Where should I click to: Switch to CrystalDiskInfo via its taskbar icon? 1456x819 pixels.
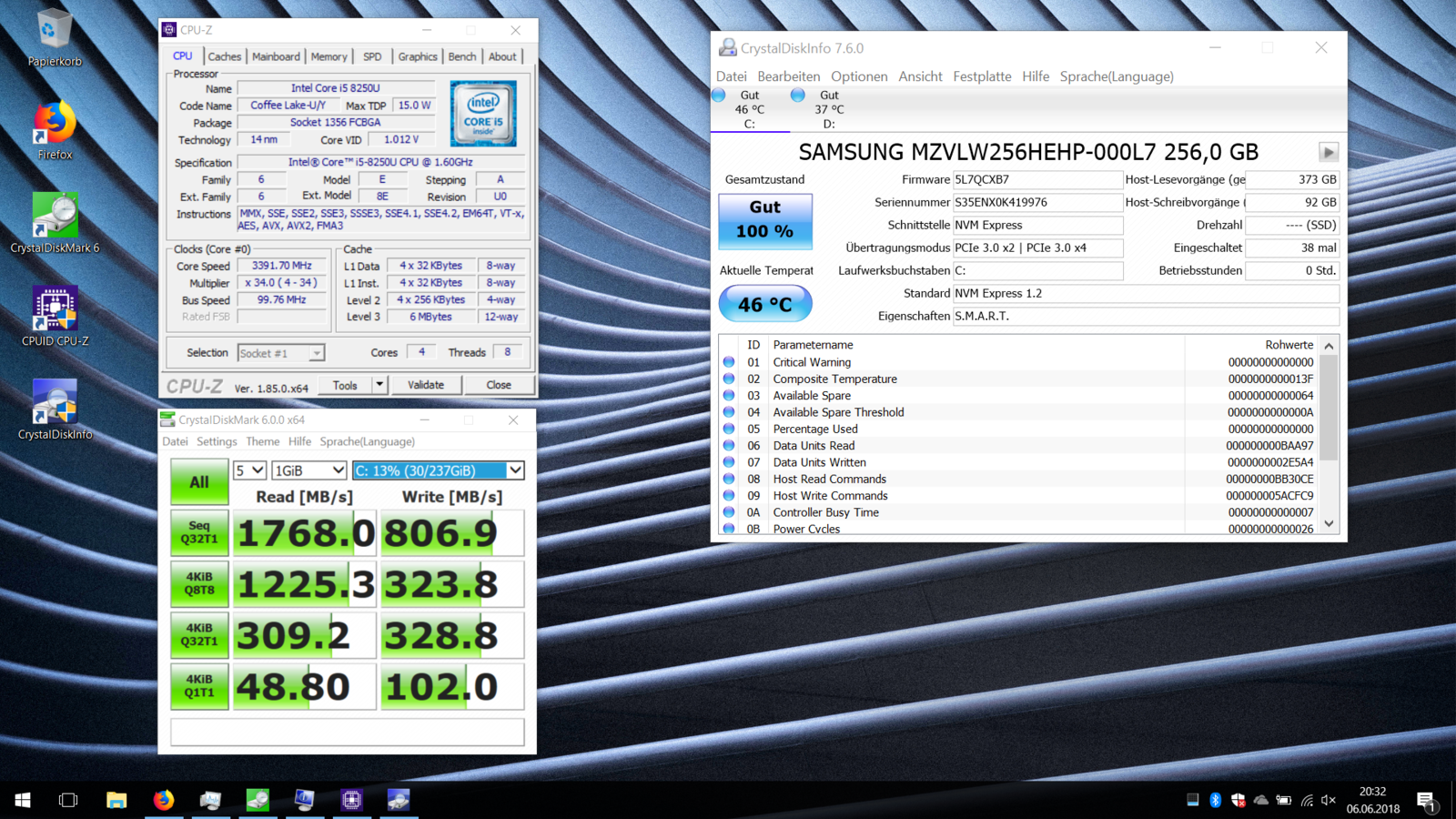tap(399, 800)
